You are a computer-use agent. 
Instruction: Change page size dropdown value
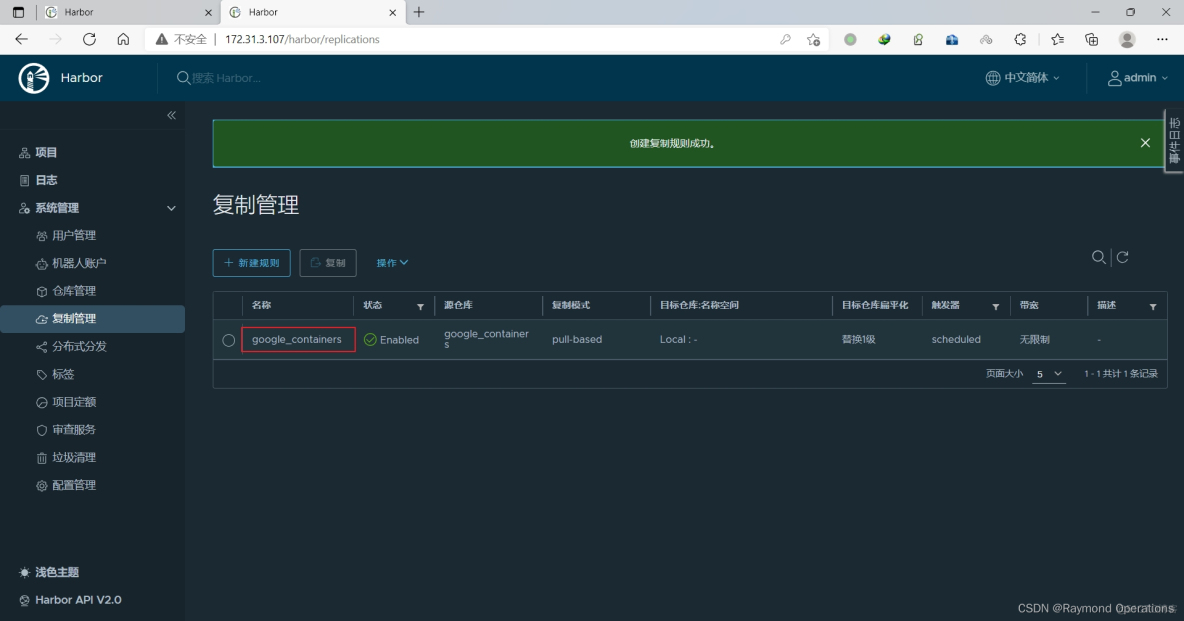click(1049, 374)
